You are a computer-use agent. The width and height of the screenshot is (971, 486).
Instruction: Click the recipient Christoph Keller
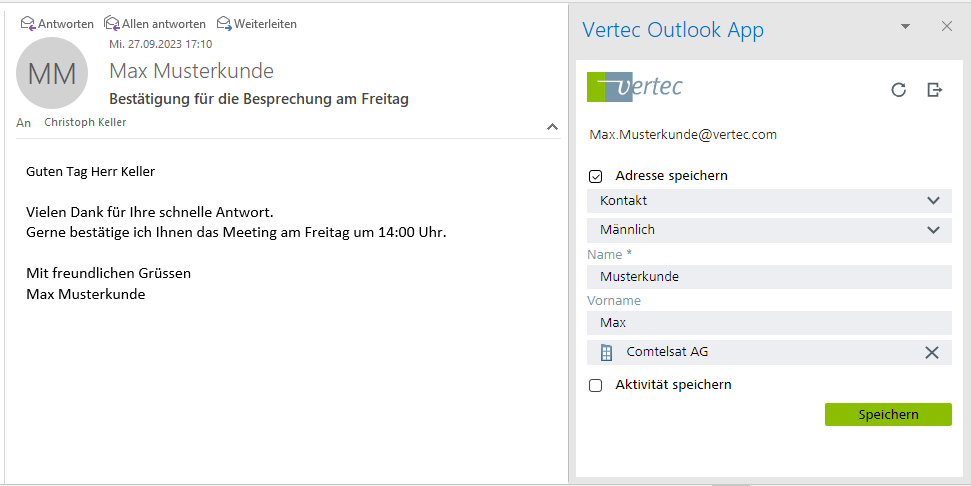(x=85, y=122)
